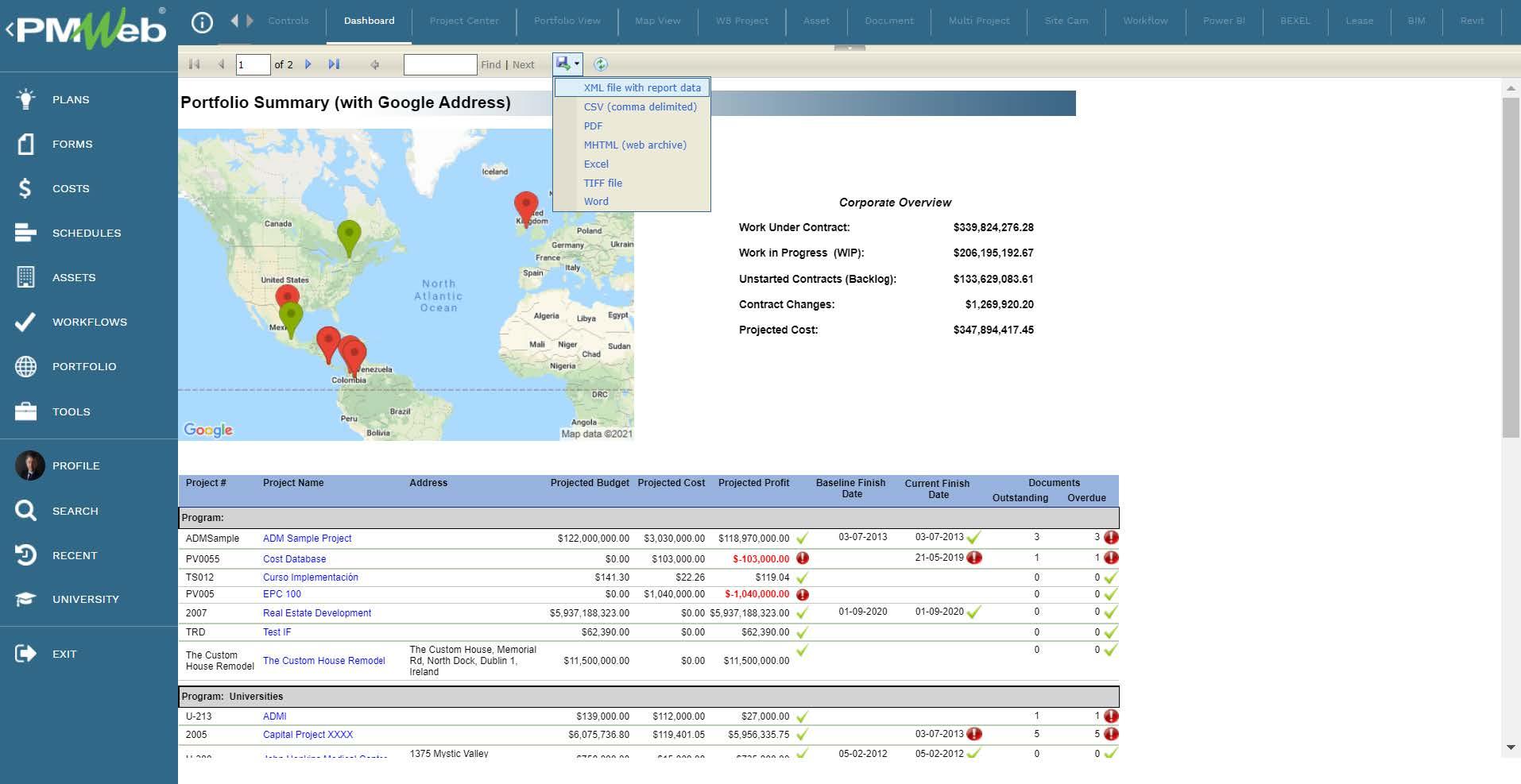
Task: Open Forms document icon
Action: pos(25,144)
